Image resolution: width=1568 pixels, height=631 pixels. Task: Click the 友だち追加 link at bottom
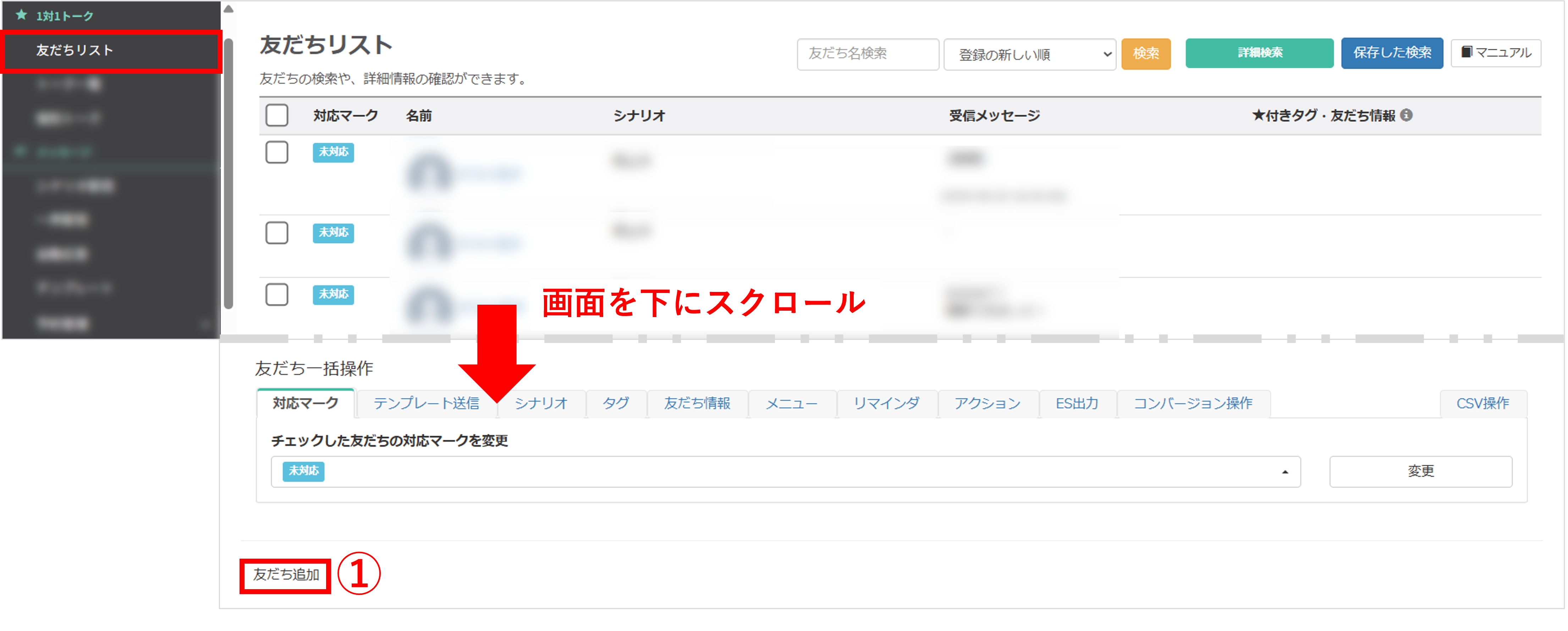point(286,574)
